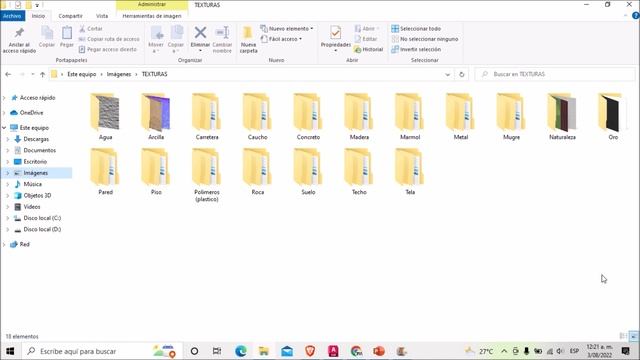Select Copiar ruta de acceso
Viewport: 640px width, 360px height.
[x=109, y=39]
